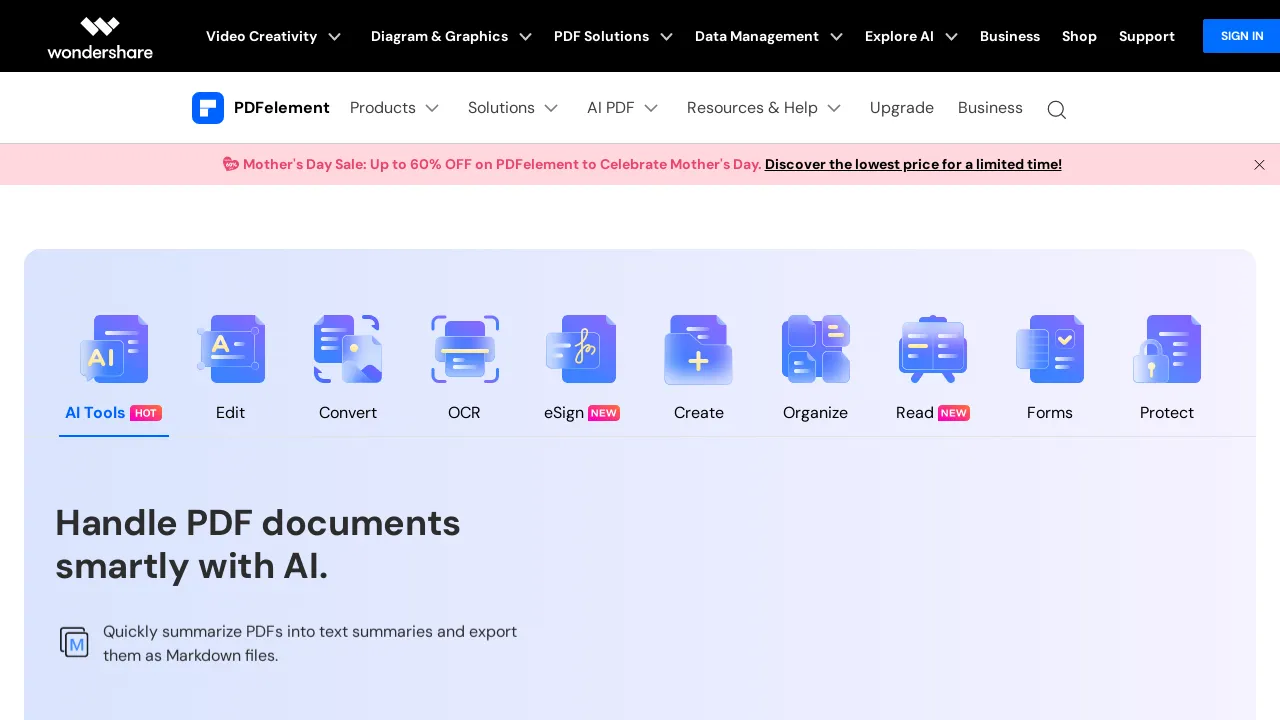
Task: Click the NEW badge next to eSign
Action: 604,413
